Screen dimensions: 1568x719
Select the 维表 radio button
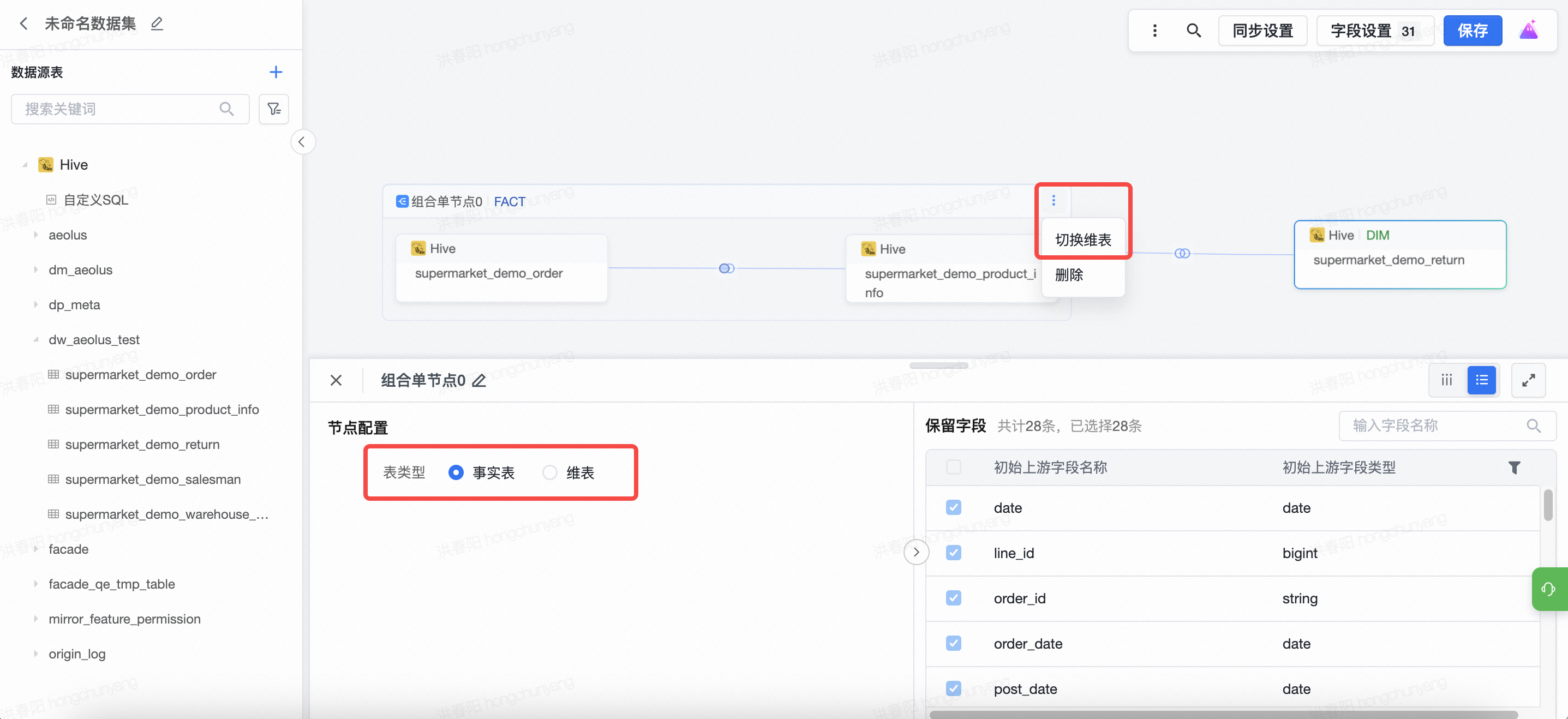549,472
